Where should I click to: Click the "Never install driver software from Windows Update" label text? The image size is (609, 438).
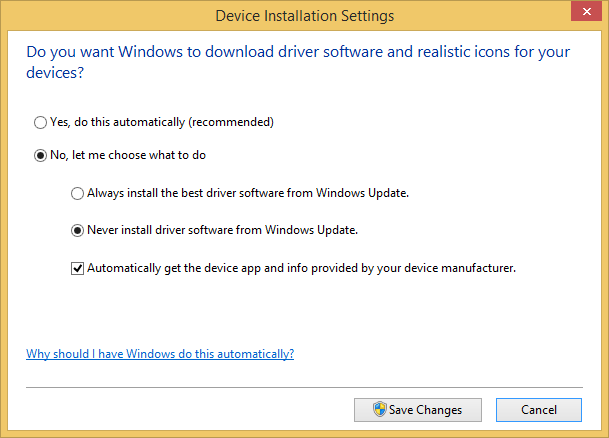pos(222,230)
